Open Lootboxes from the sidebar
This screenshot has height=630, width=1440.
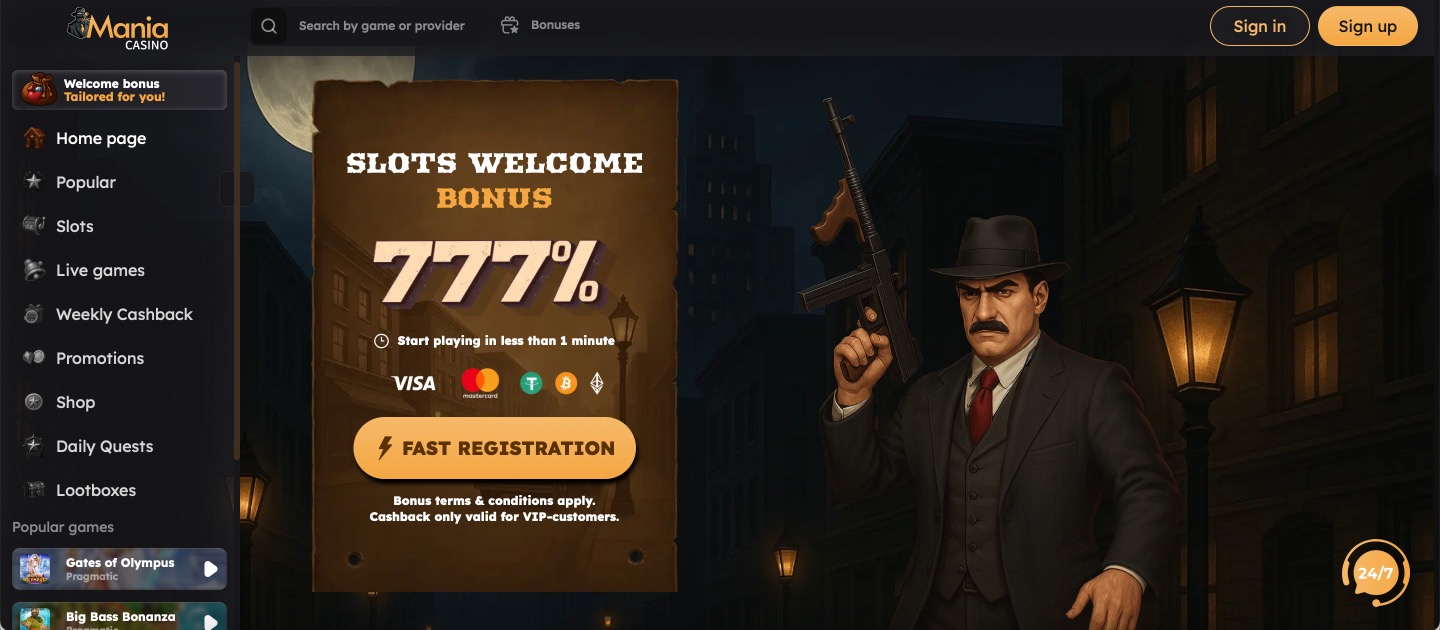click(x=119, y=491)
